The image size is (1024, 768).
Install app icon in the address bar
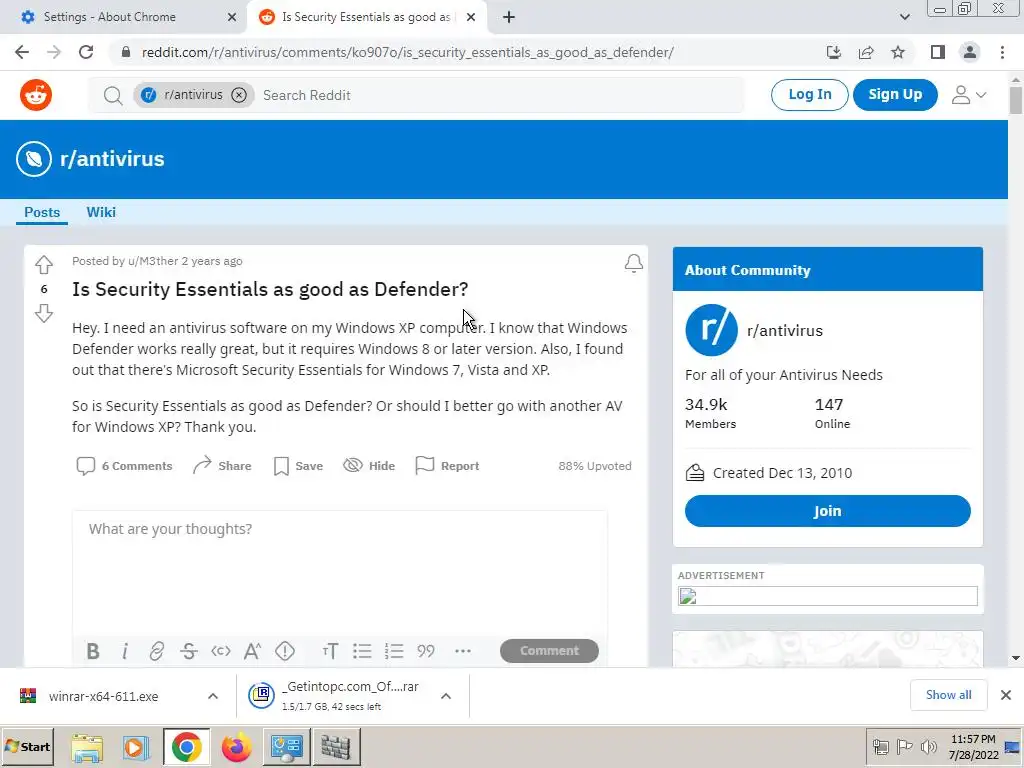tap(834, 52)
